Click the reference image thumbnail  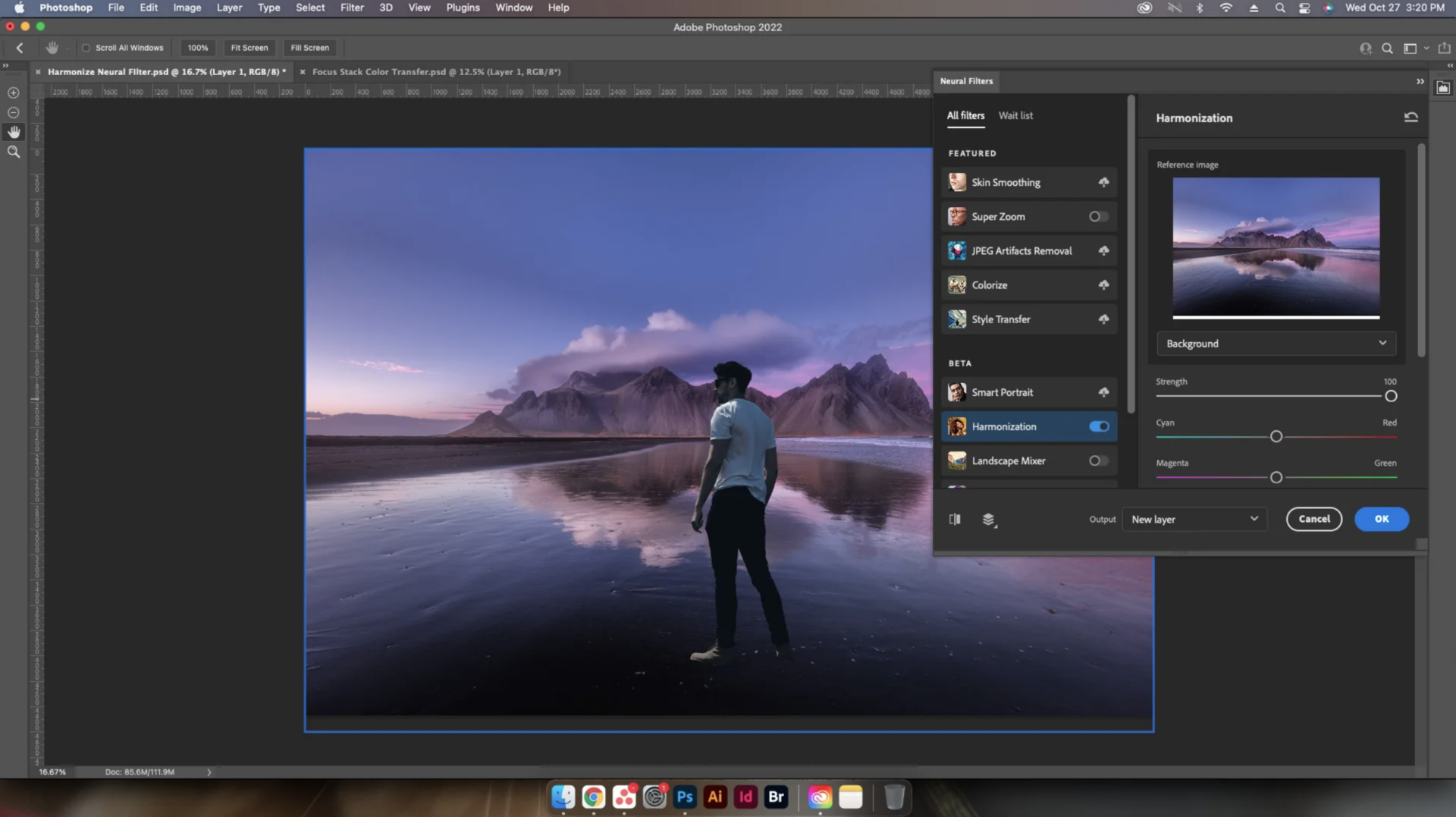tap(1276, 247)
